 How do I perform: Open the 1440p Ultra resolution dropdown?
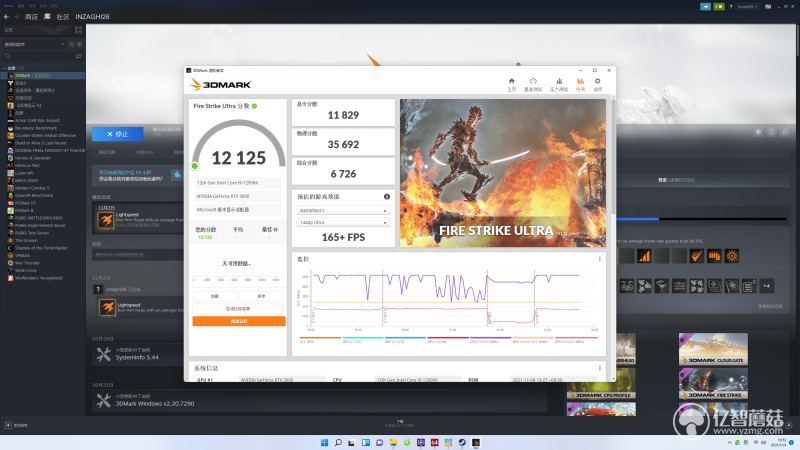(343, 222)
